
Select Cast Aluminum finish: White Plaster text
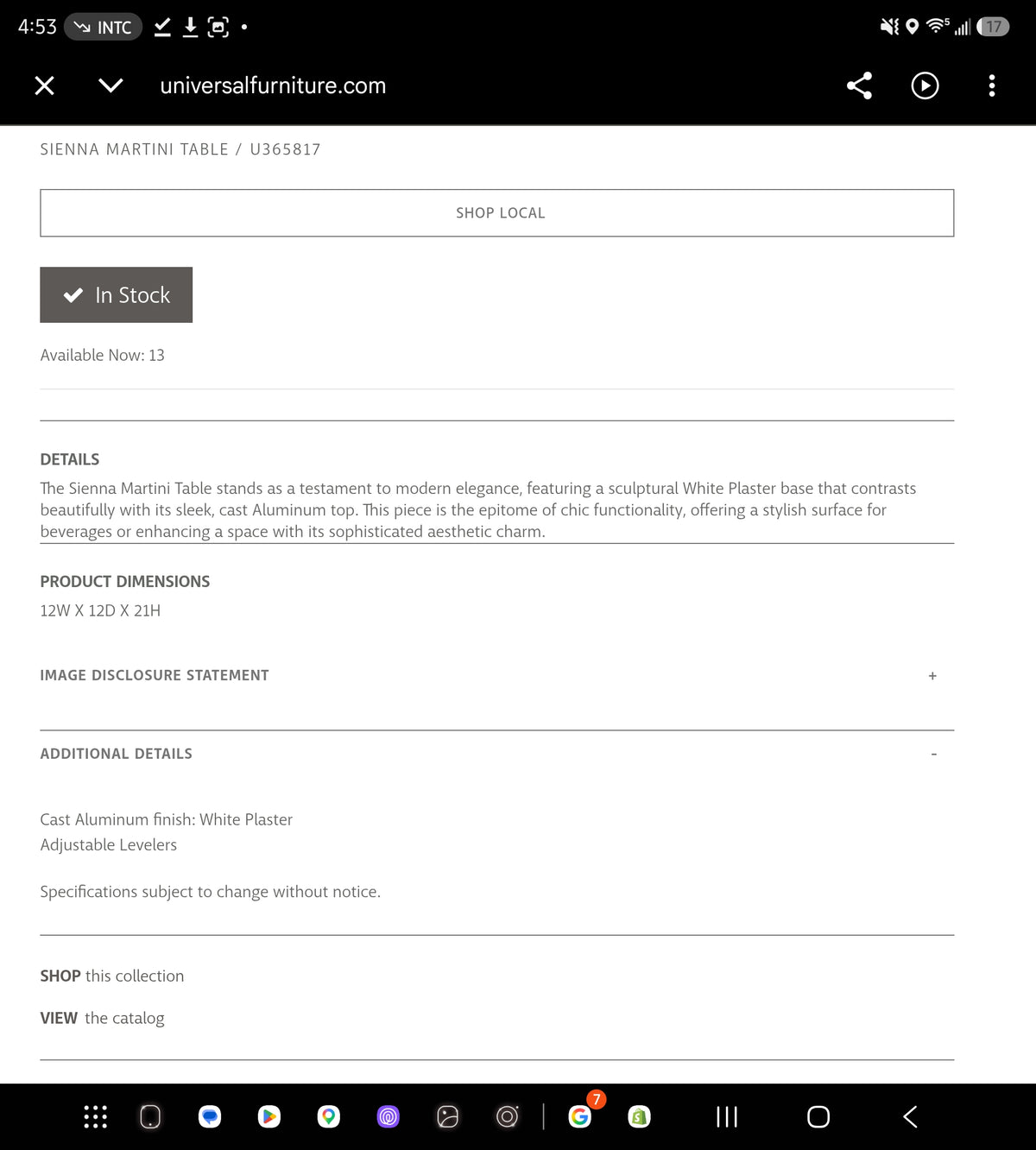tap(167, 819)
